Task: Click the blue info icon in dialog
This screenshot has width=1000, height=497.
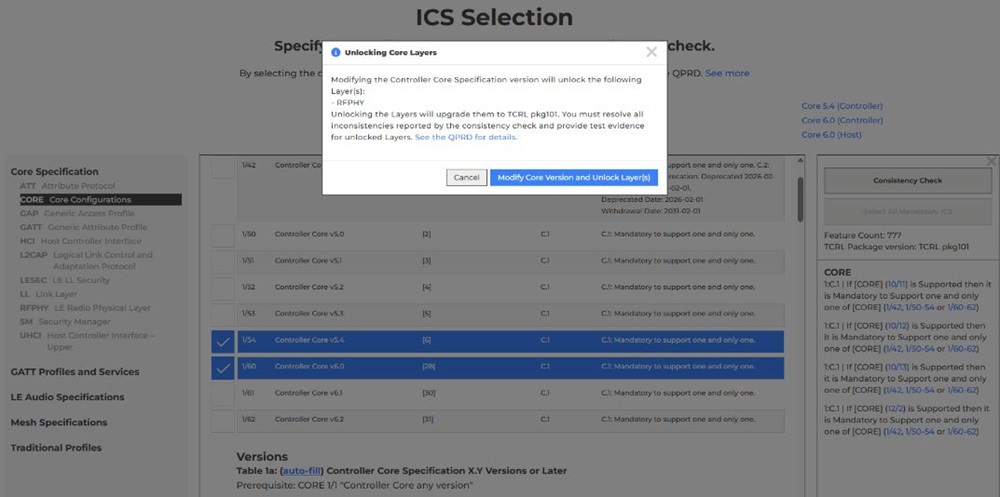Action: [x=336, y=52]
